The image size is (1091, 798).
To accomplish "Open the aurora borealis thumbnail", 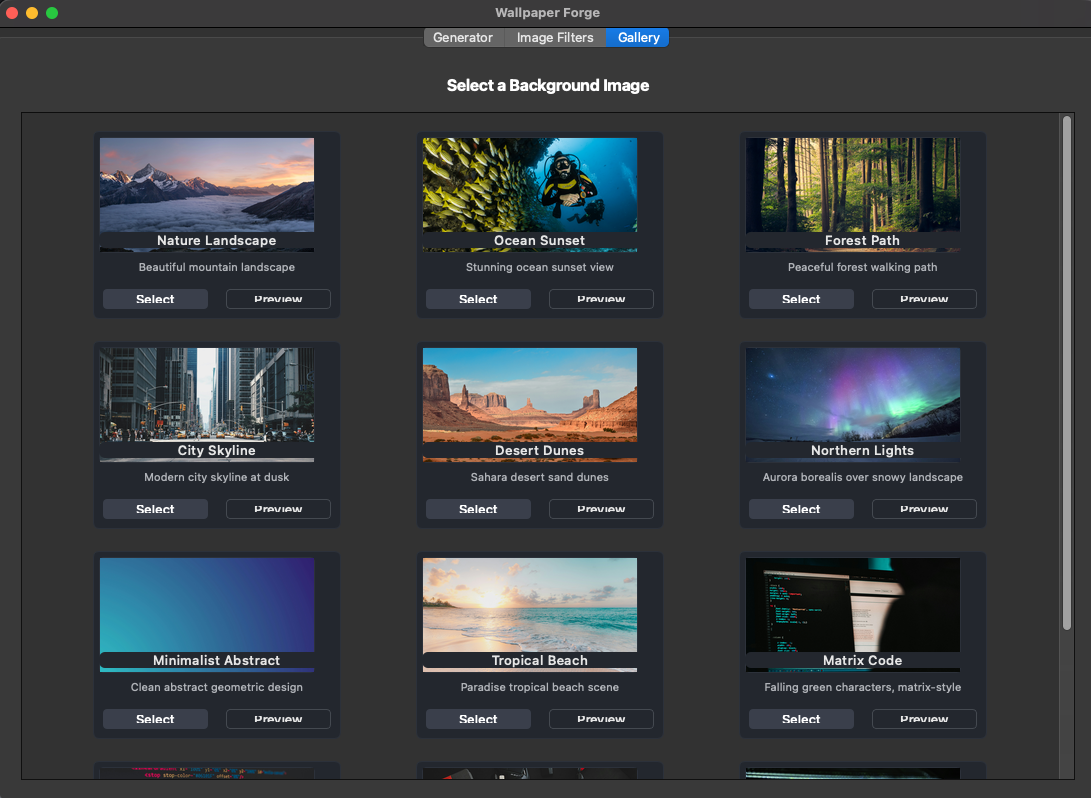I will click(853, 395).
